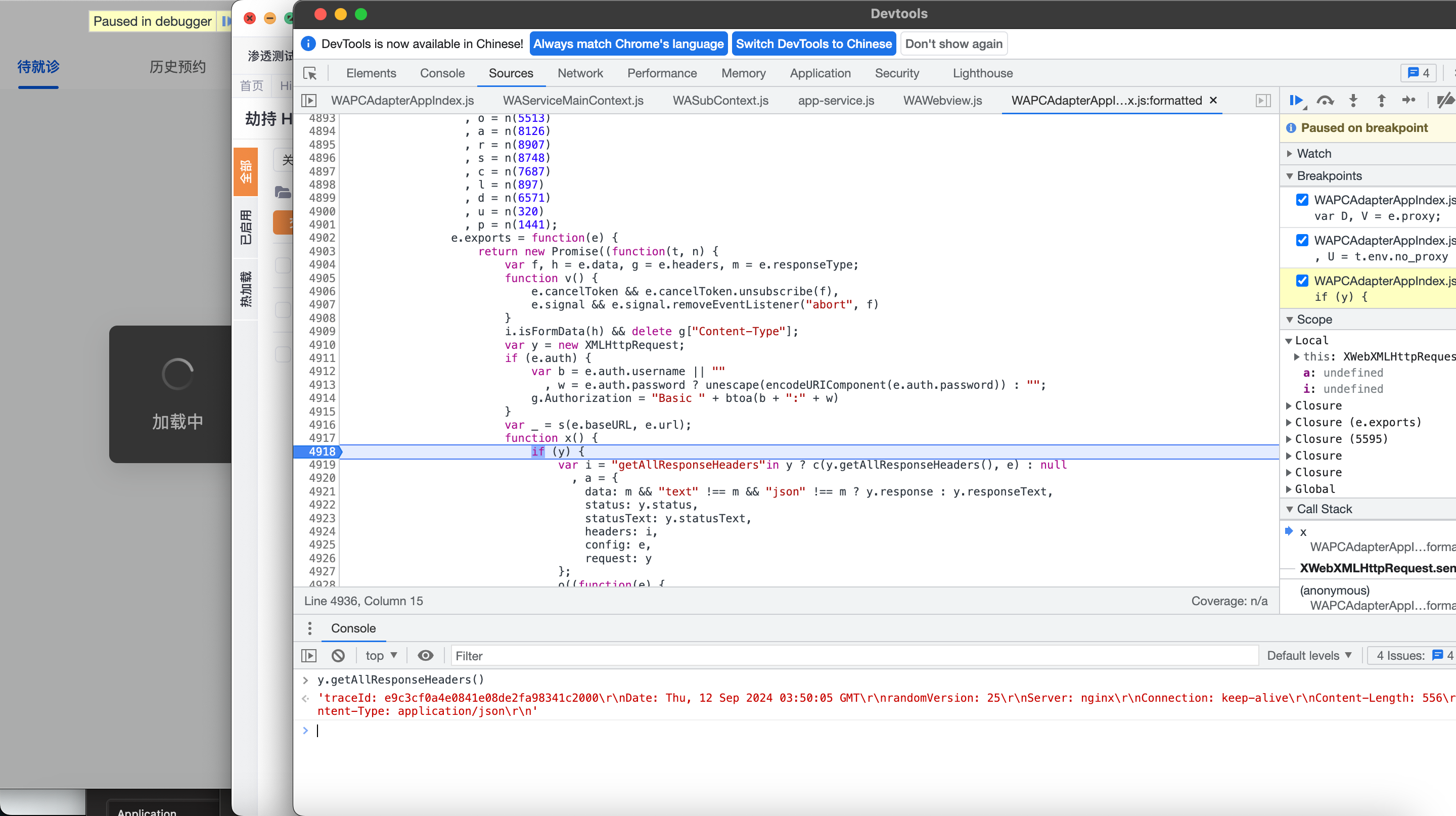
Task: Click the loading spinner in the mini program
Action: [177, 374]
